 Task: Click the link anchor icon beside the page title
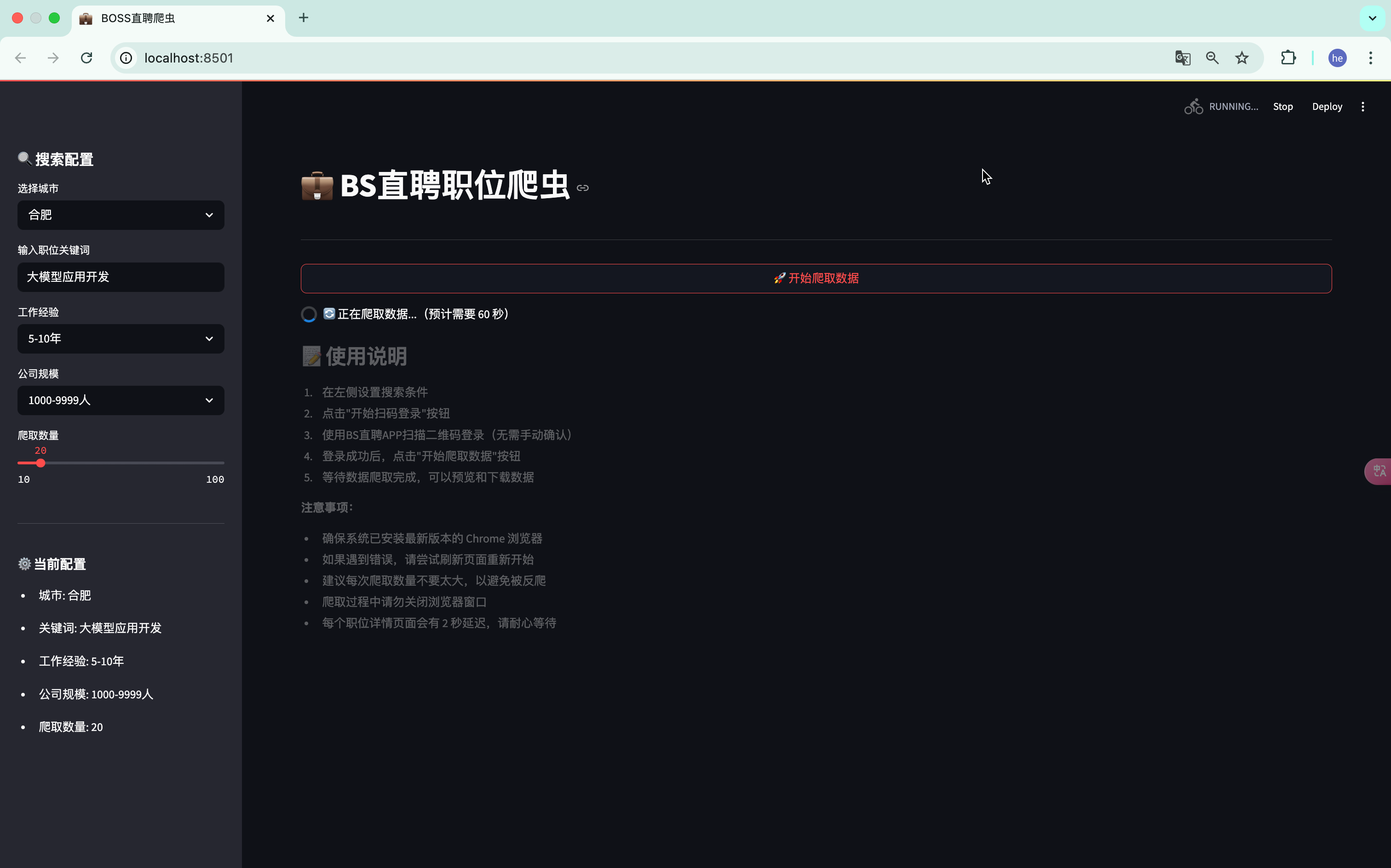coord(582,187)
